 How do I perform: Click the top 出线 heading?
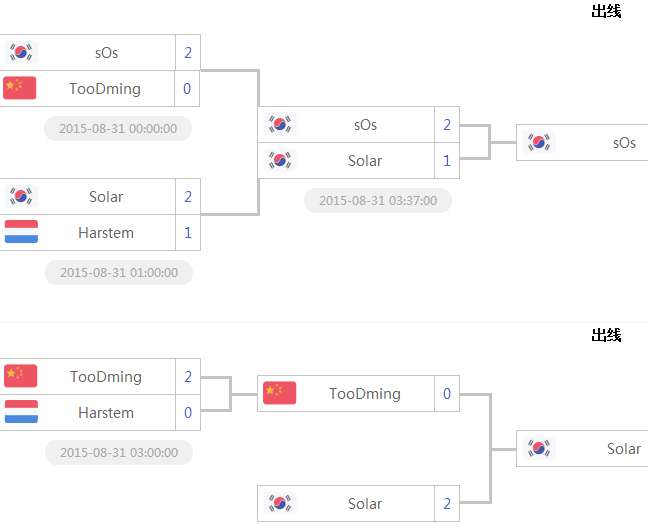point(606,11)
